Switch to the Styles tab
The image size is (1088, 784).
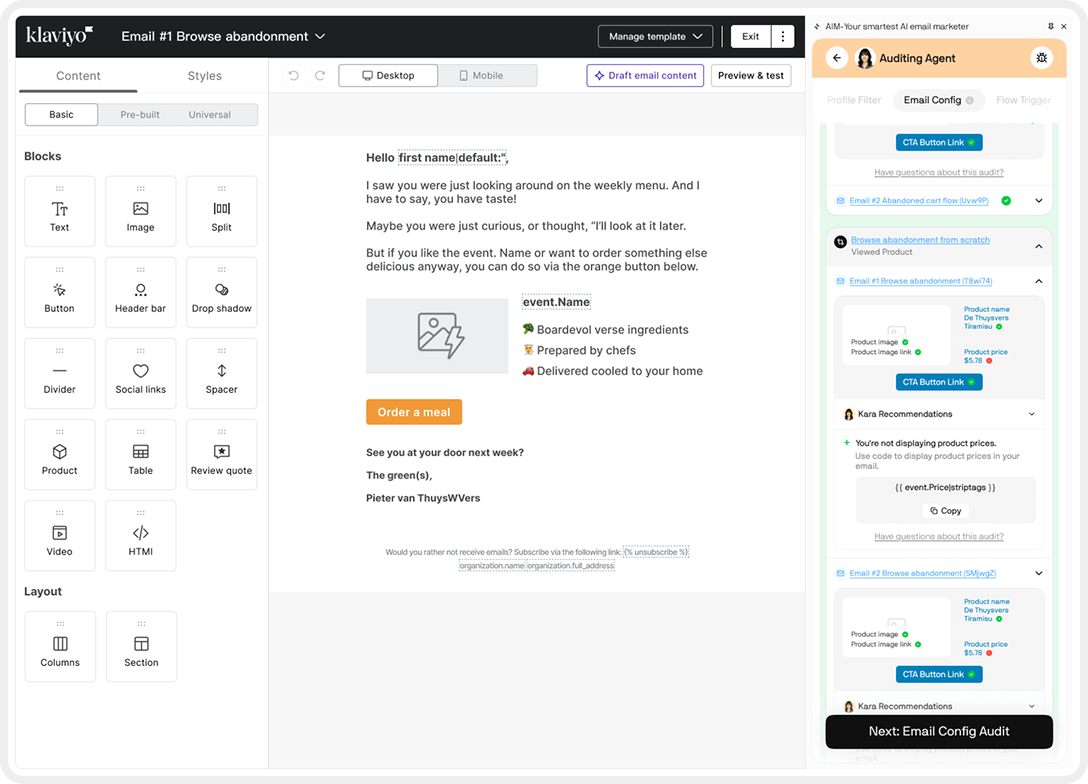204,76
